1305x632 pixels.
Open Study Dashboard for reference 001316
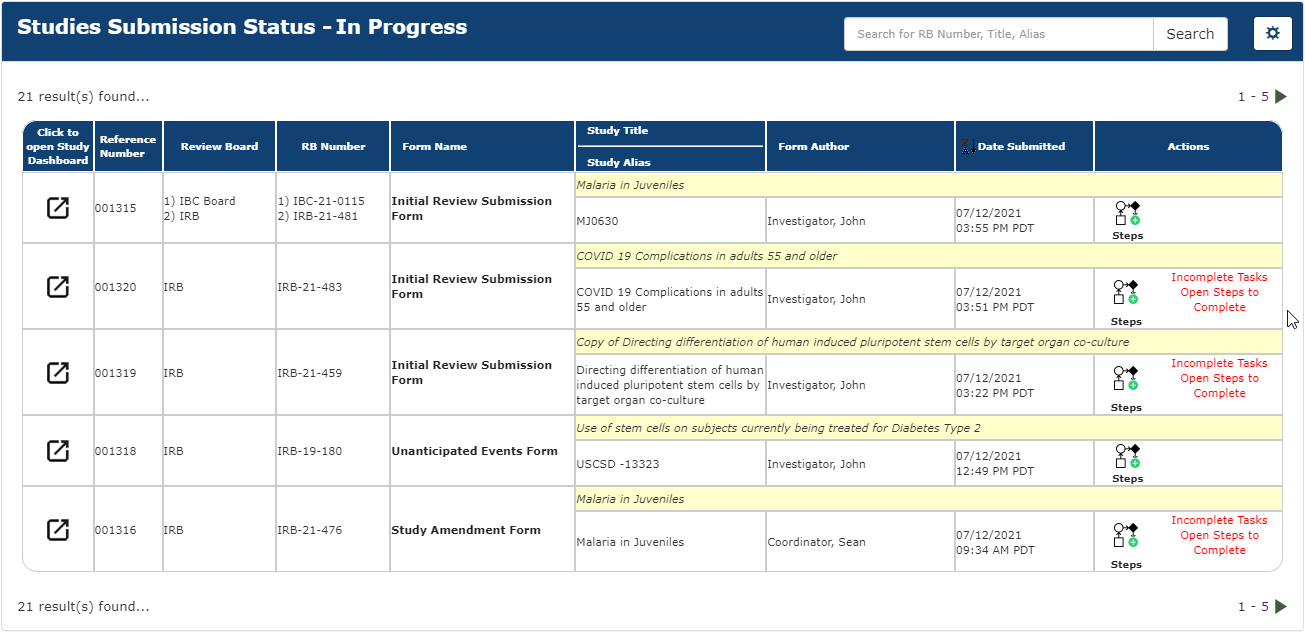tap(58, 529)
